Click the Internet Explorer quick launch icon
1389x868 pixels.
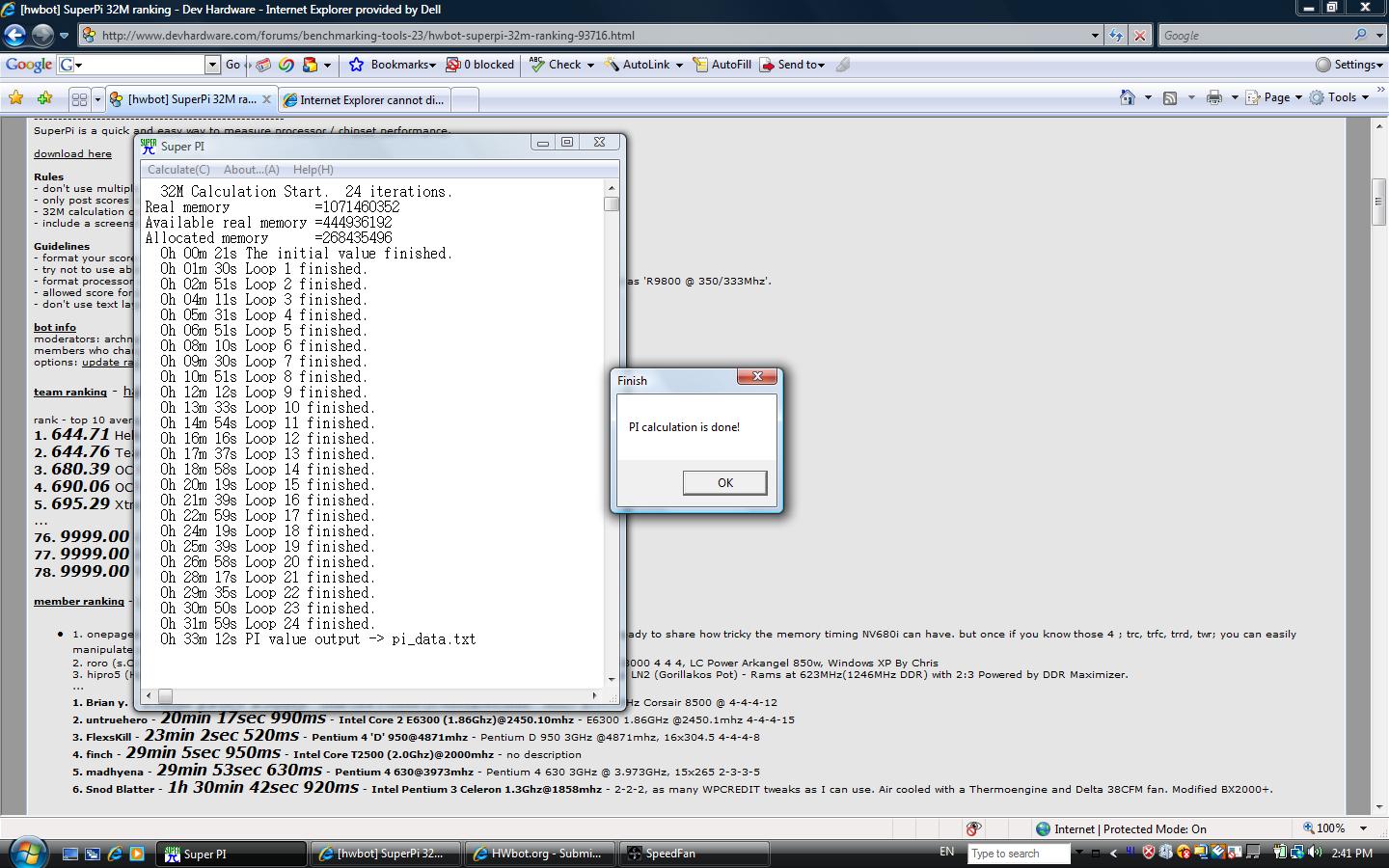click(115, 854)
